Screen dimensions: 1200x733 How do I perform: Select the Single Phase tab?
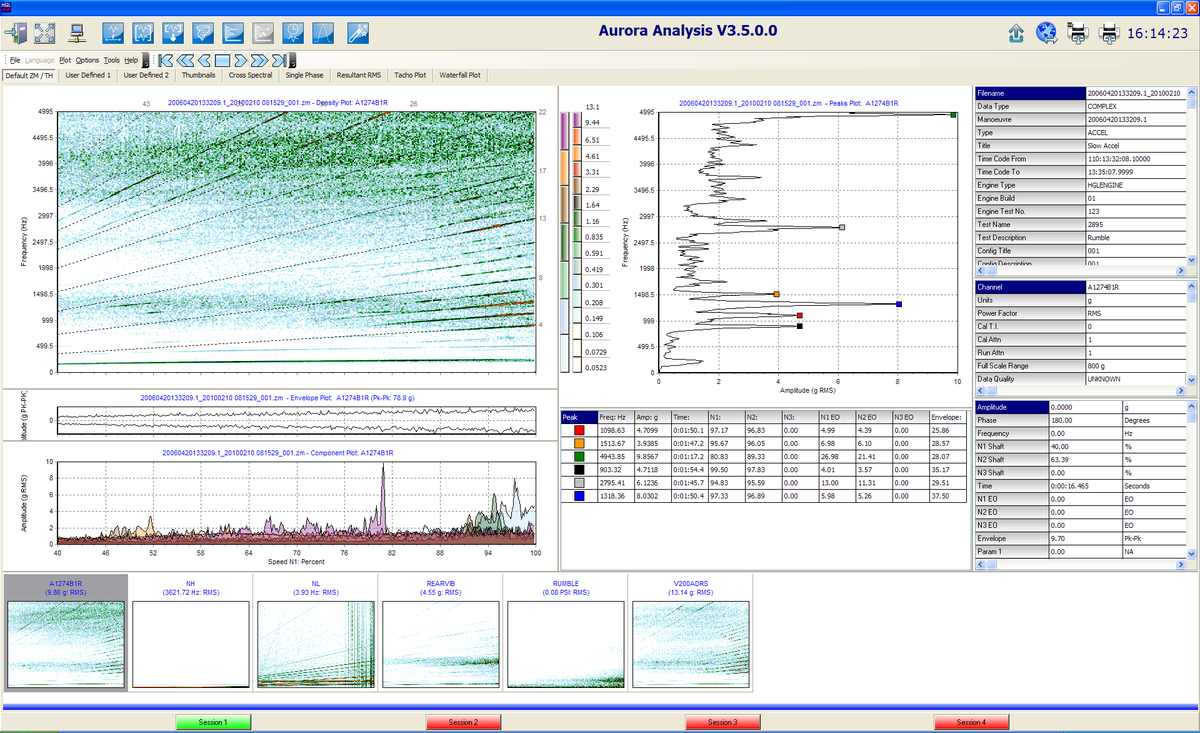(305, 75)
